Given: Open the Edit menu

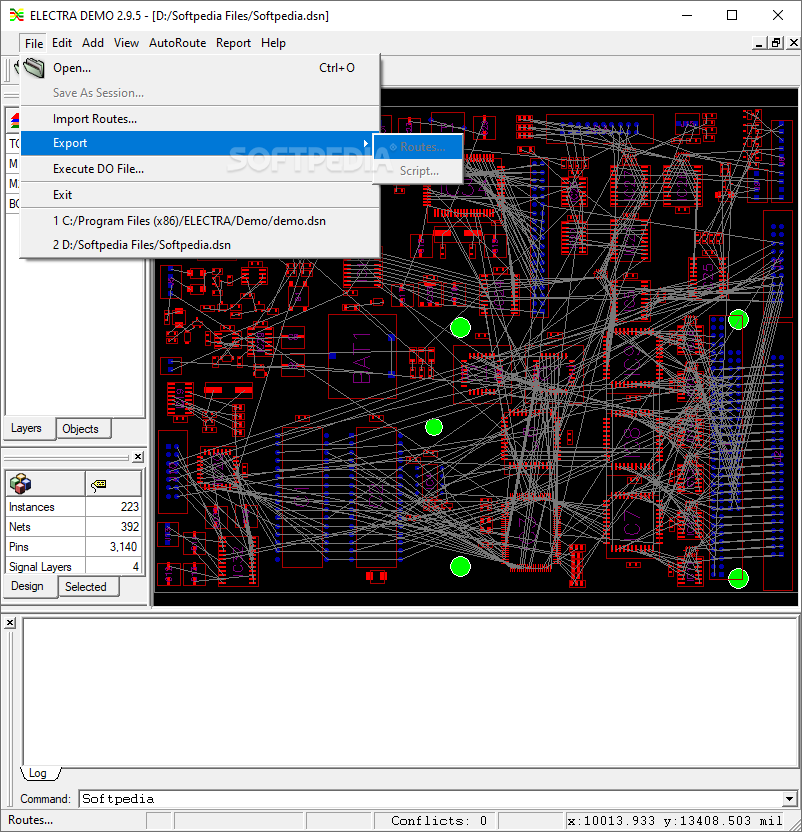Looking at the screenshot, I should (x=62, y=43).
